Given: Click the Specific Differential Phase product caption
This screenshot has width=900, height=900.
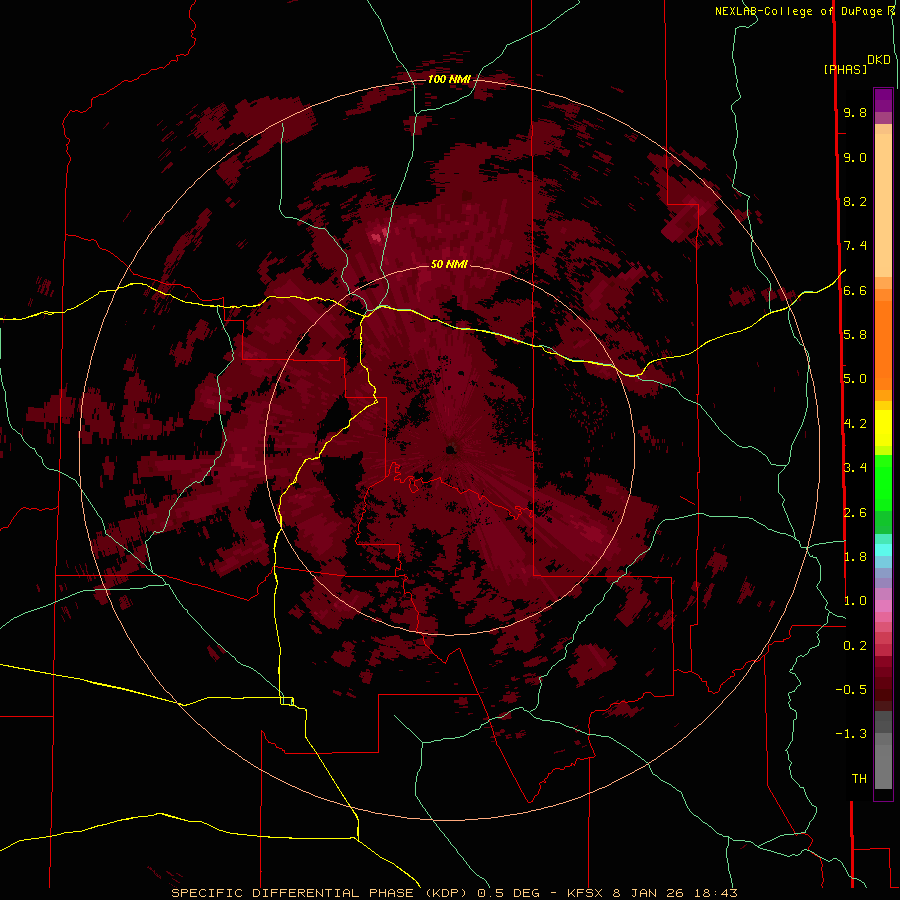Looking at the screenshot, I should (454, 893).
